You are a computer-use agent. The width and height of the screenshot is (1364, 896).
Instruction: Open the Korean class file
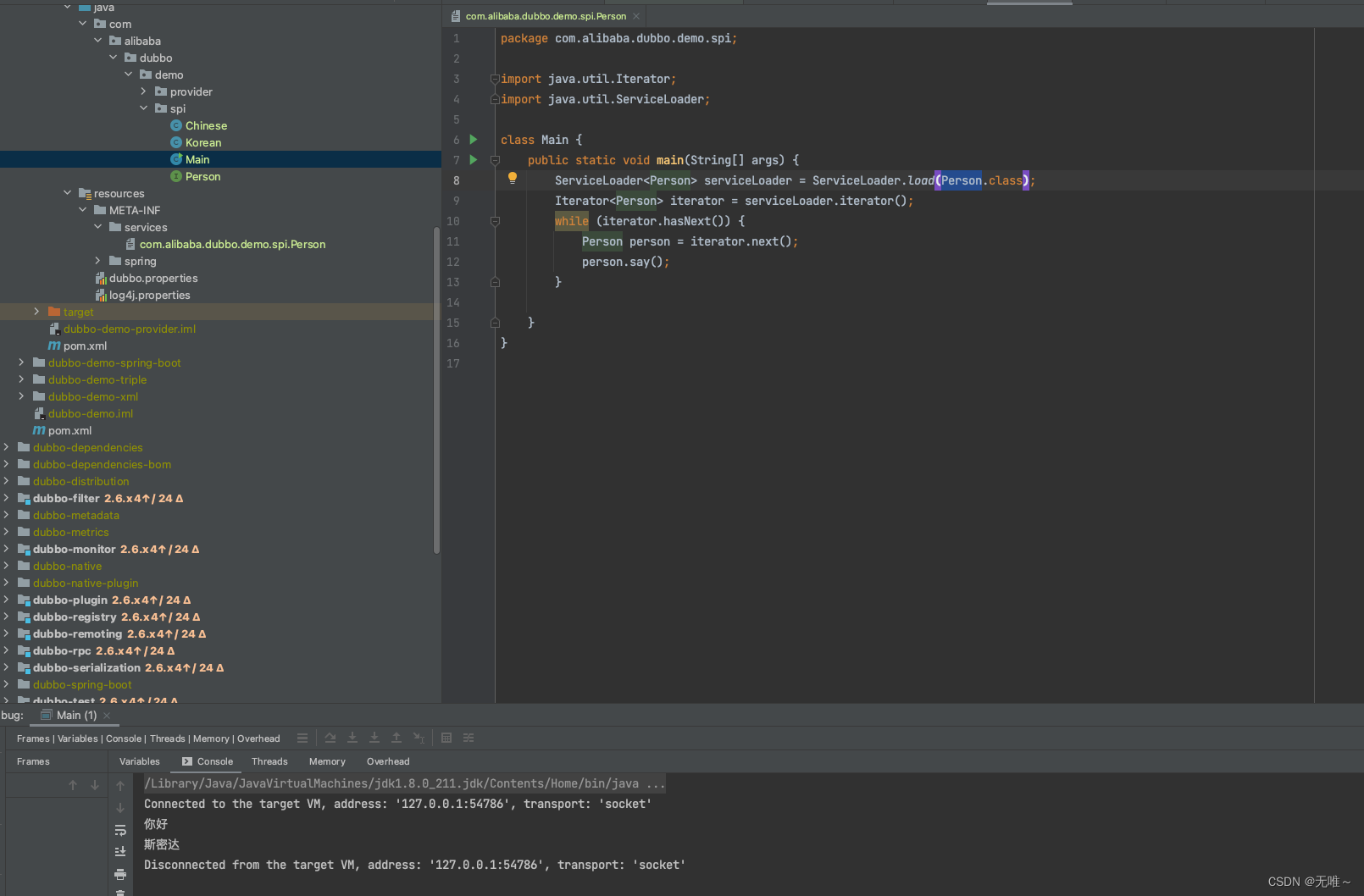point(203,142)
